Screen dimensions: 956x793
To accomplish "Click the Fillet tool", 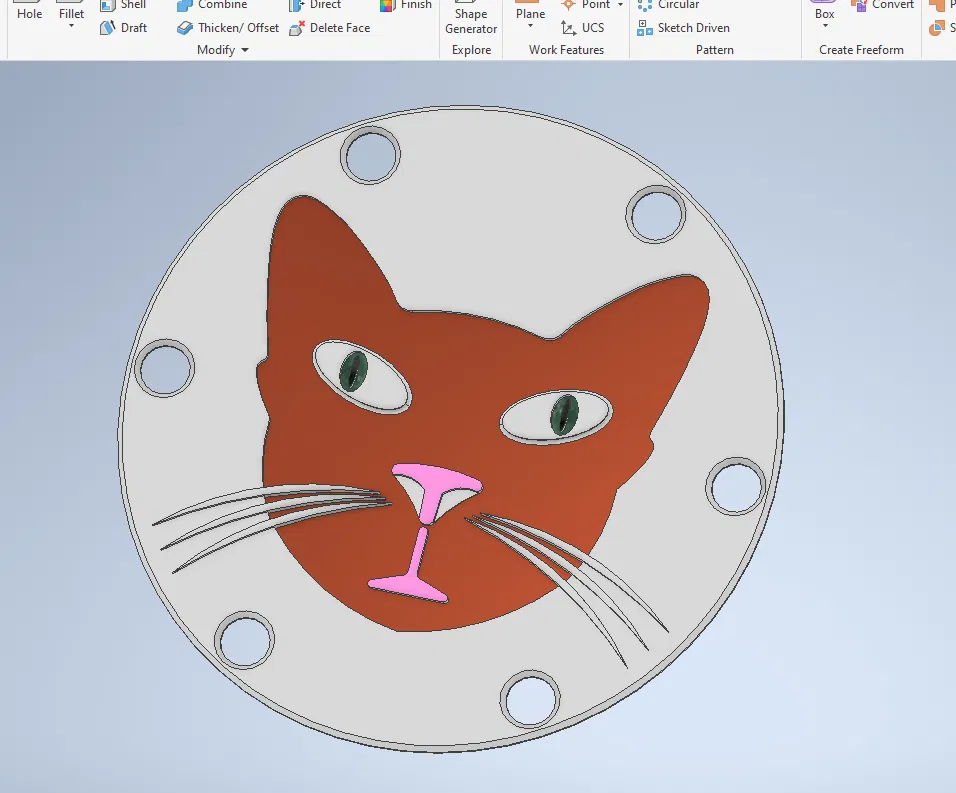I will click(71, 13).
